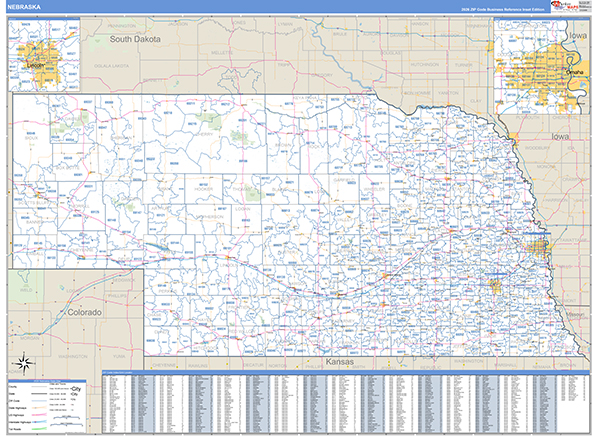This screenshot has height=436, width=600.
Task: Click the WHEELER county label
Action: coord(375,189)
